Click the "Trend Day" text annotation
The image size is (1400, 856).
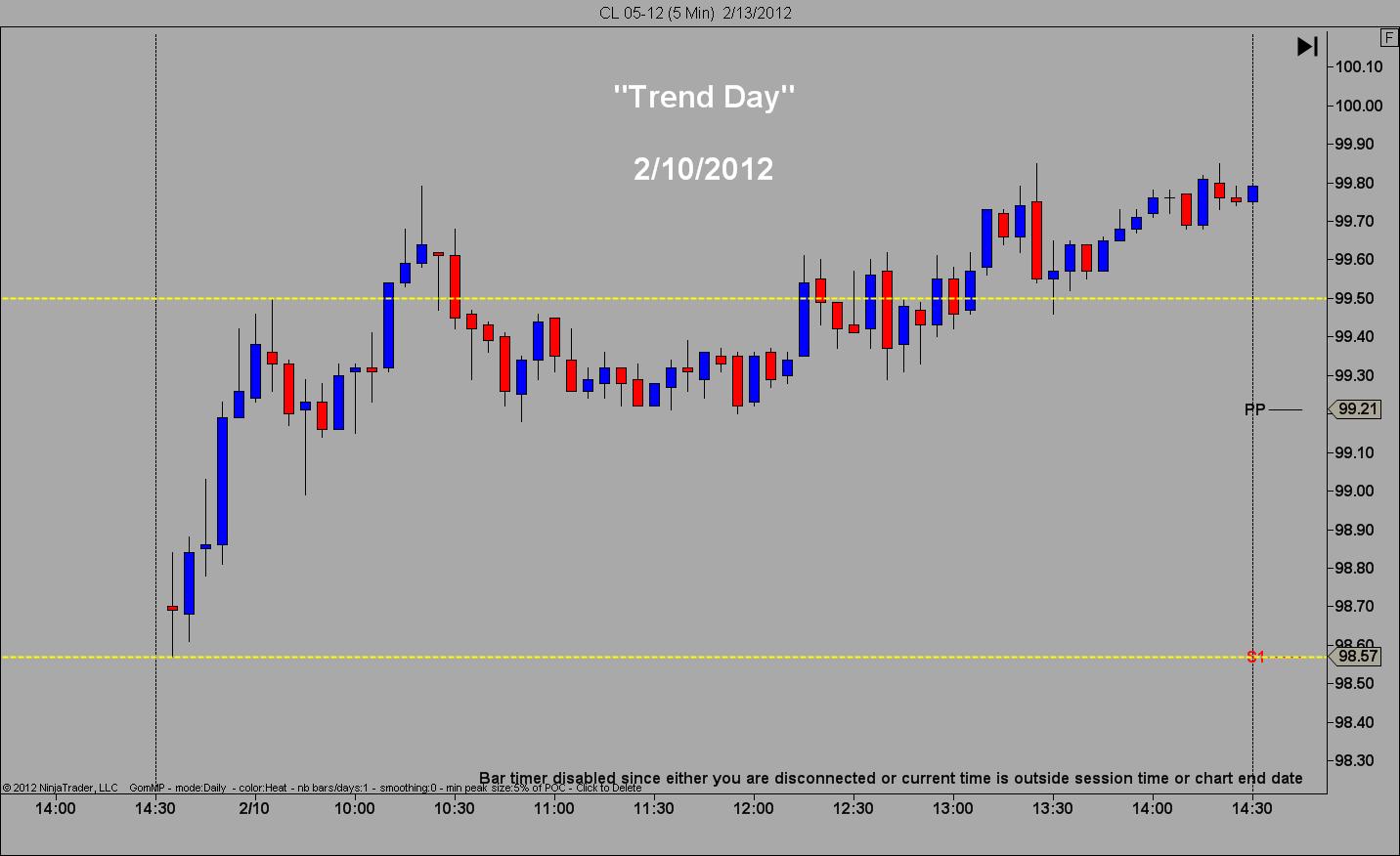click(704, 96)
